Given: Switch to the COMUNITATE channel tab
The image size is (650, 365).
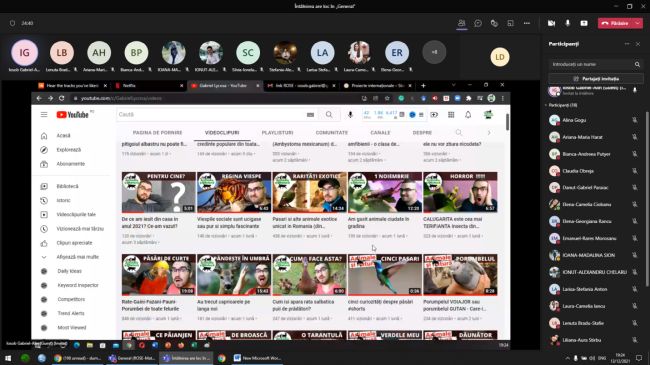Looking at the screenshot, I should [332, 133].
